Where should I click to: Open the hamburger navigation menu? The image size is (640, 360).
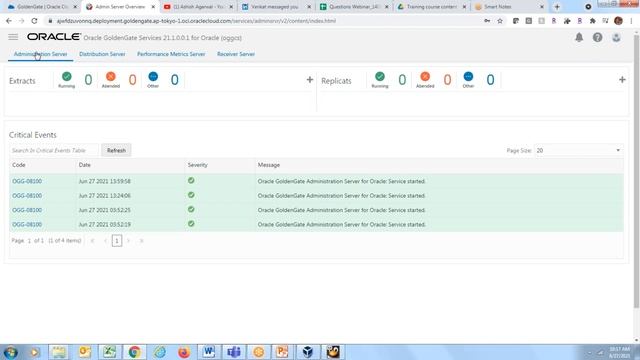[x=13, y=37]
